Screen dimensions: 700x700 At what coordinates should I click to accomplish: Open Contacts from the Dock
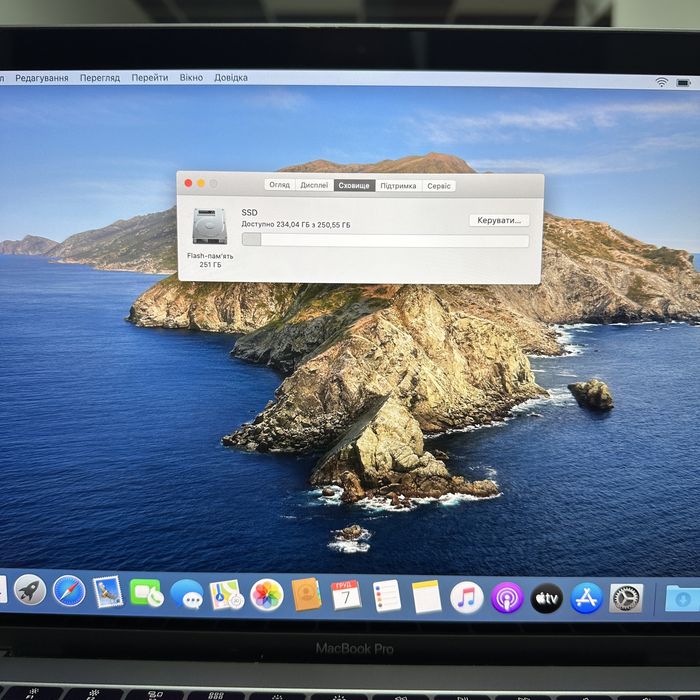(306, 595)
